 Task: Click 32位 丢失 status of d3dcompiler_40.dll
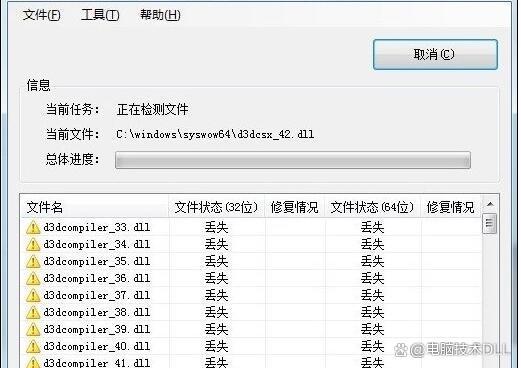[216, 346]
